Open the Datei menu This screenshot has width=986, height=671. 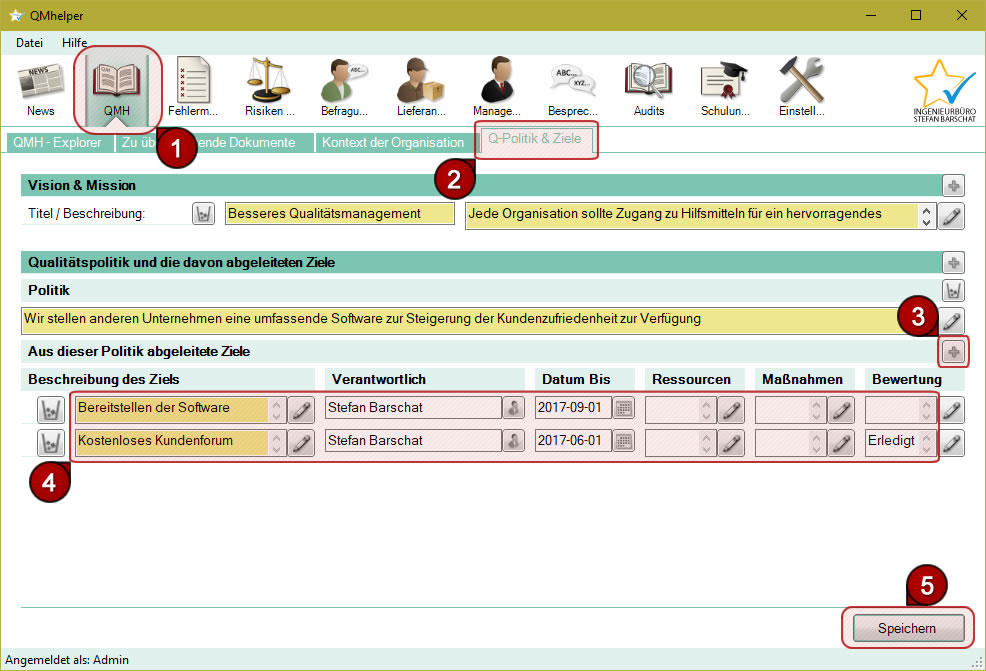pos(29,43)
